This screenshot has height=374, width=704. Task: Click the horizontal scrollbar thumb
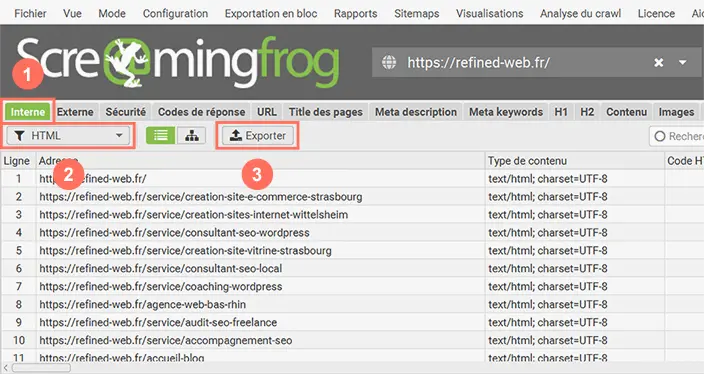pyautogui.click(x=41, y=368)
